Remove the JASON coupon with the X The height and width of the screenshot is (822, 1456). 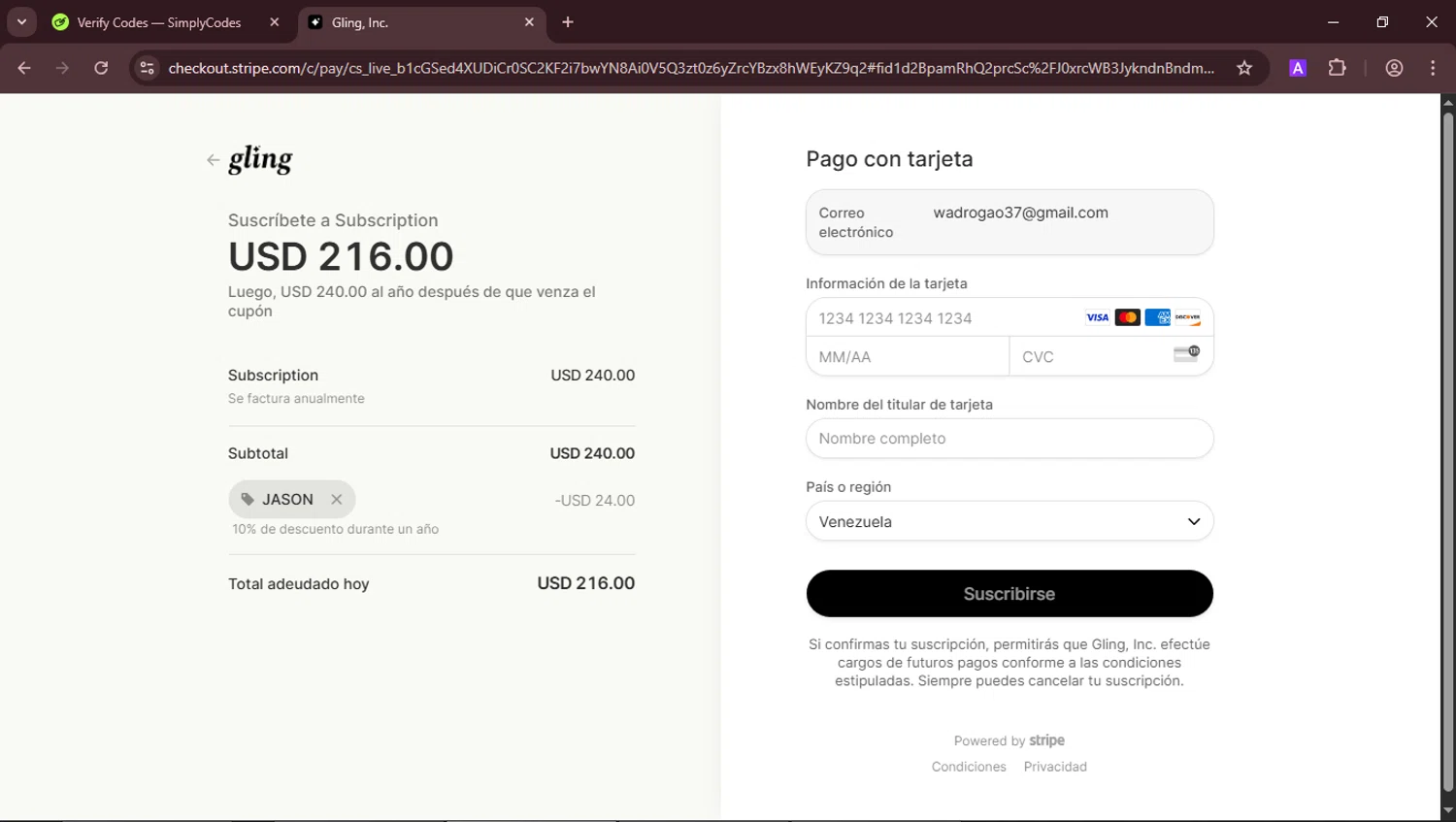click(337, 499)
